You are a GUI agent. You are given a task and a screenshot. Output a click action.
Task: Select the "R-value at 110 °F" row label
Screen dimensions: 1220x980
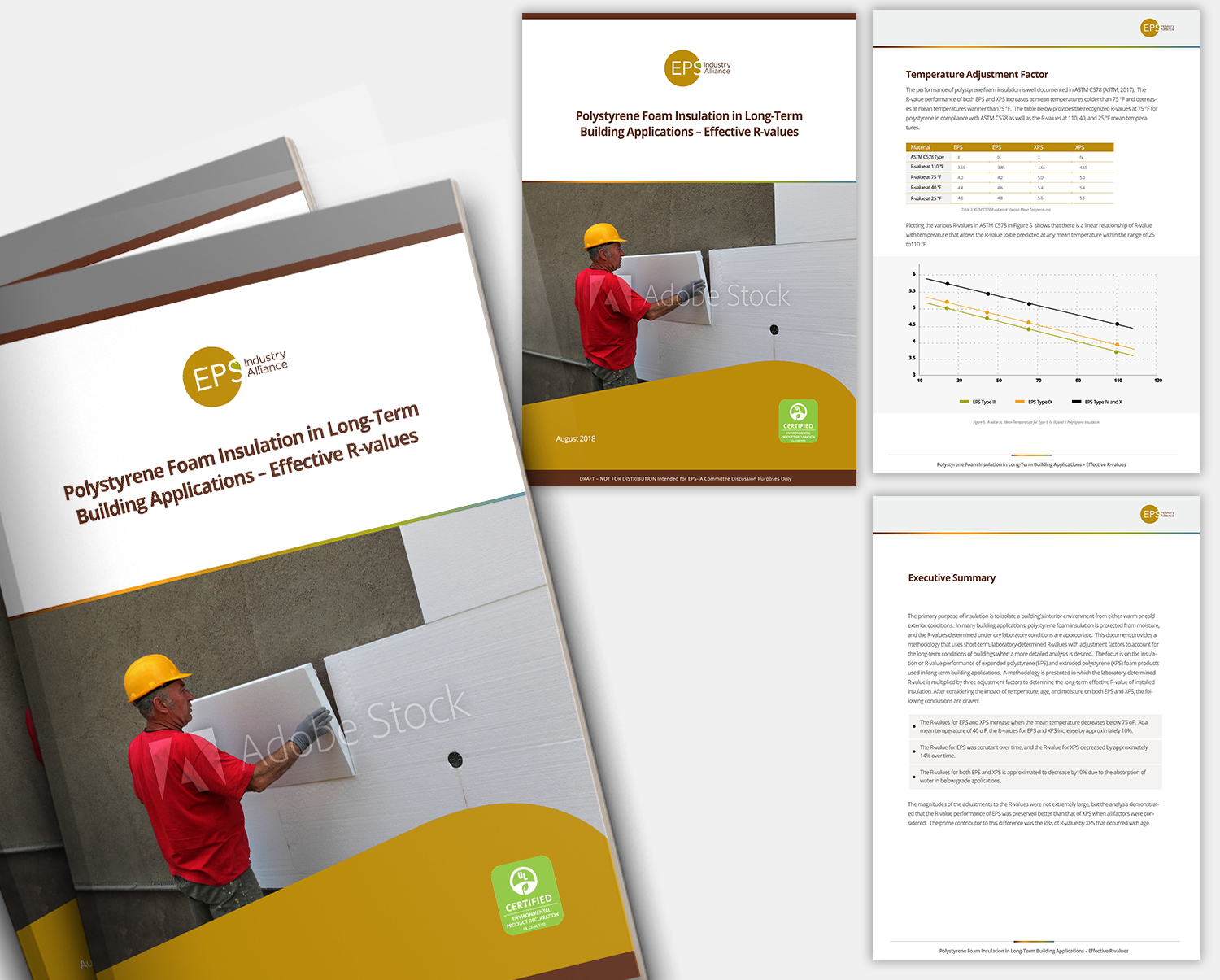(927, 167)
